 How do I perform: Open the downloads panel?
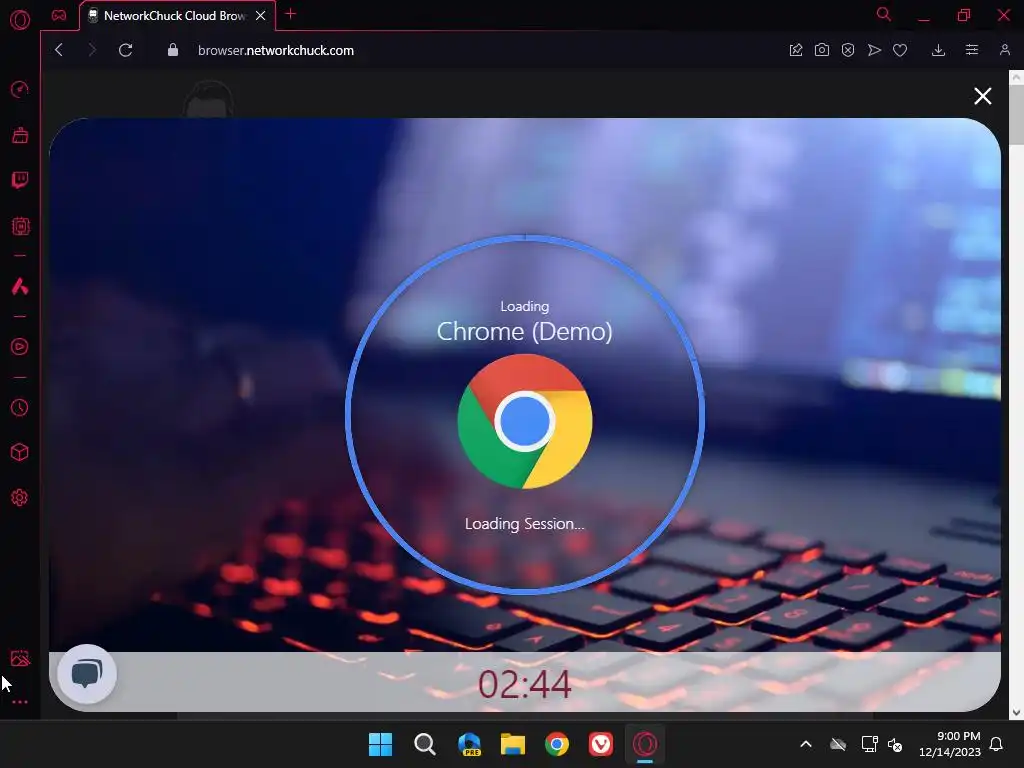938,50
